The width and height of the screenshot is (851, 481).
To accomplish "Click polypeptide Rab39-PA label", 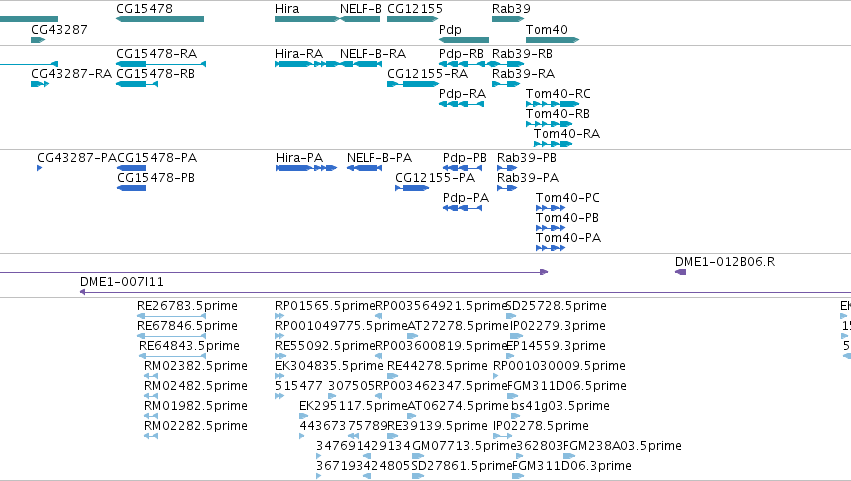I will click(x=528, y=178).
